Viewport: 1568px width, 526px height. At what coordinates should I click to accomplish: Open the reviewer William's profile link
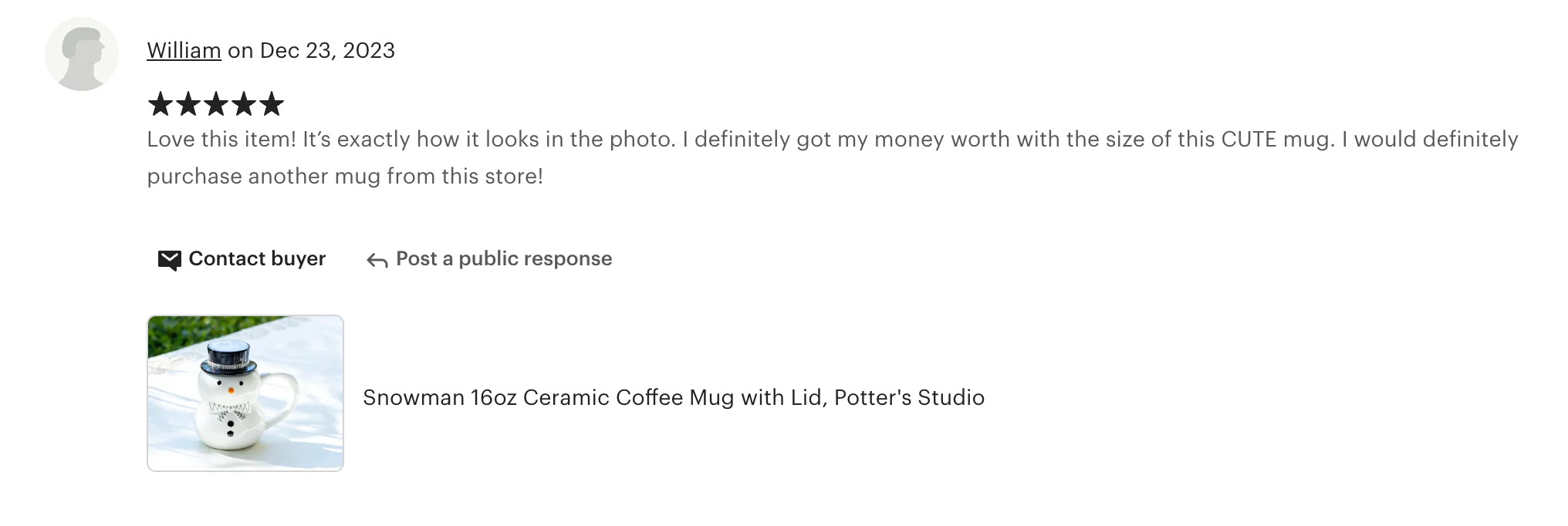(x=184, y=51)
